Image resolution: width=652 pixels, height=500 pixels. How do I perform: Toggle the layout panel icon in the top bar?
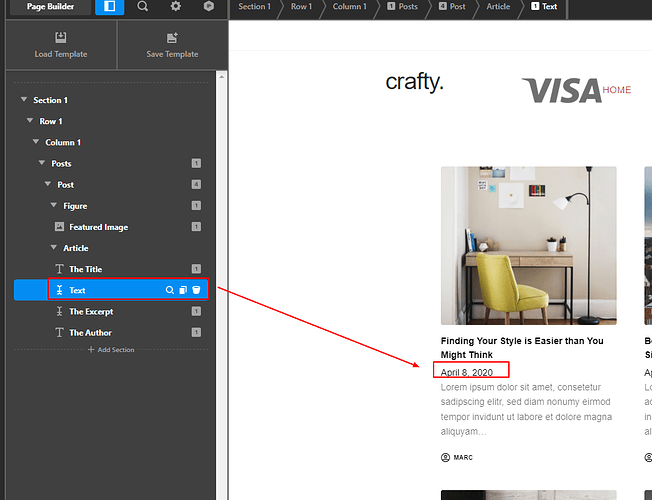click(109, 7)
